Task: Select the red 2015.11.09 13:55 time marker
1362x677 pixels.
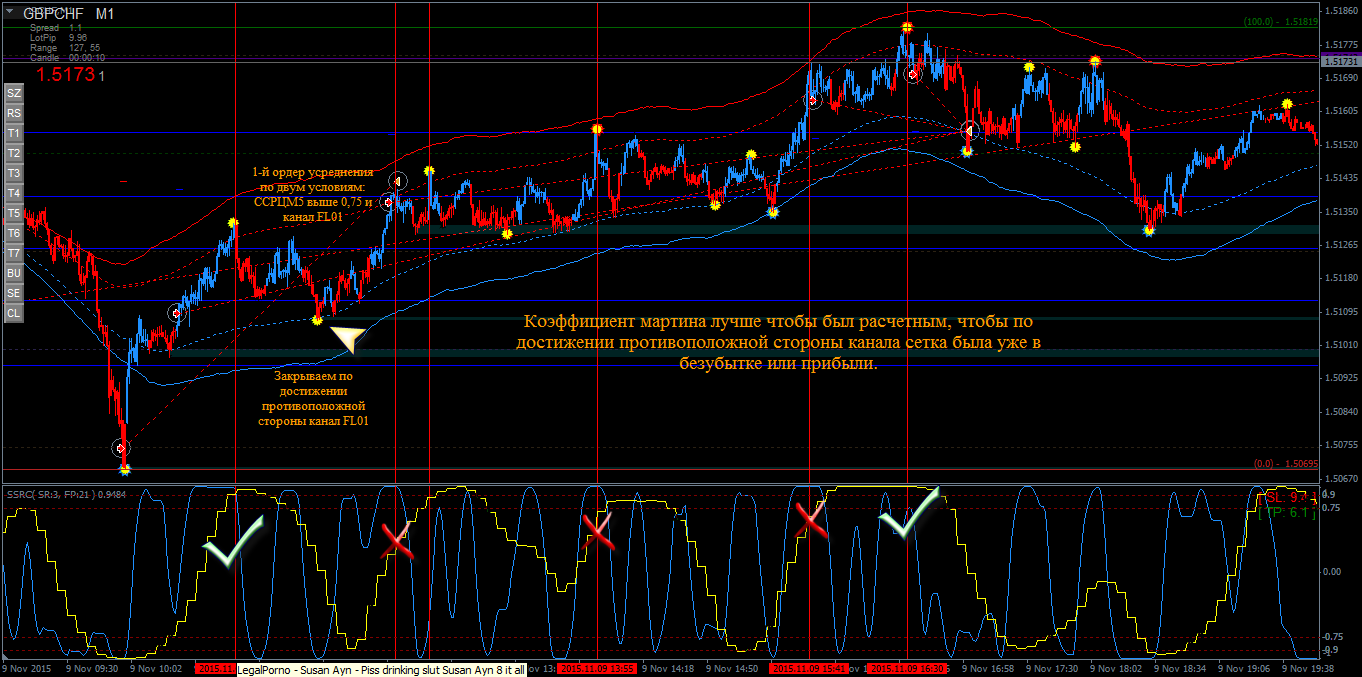Action: (x=597, y=668)
